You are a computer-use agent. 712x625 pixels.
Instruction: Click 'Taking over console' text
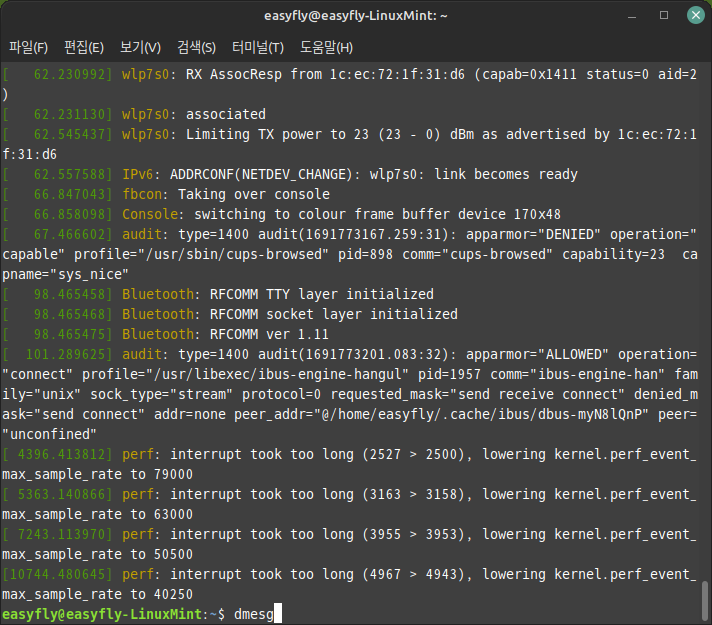(254, 194)
